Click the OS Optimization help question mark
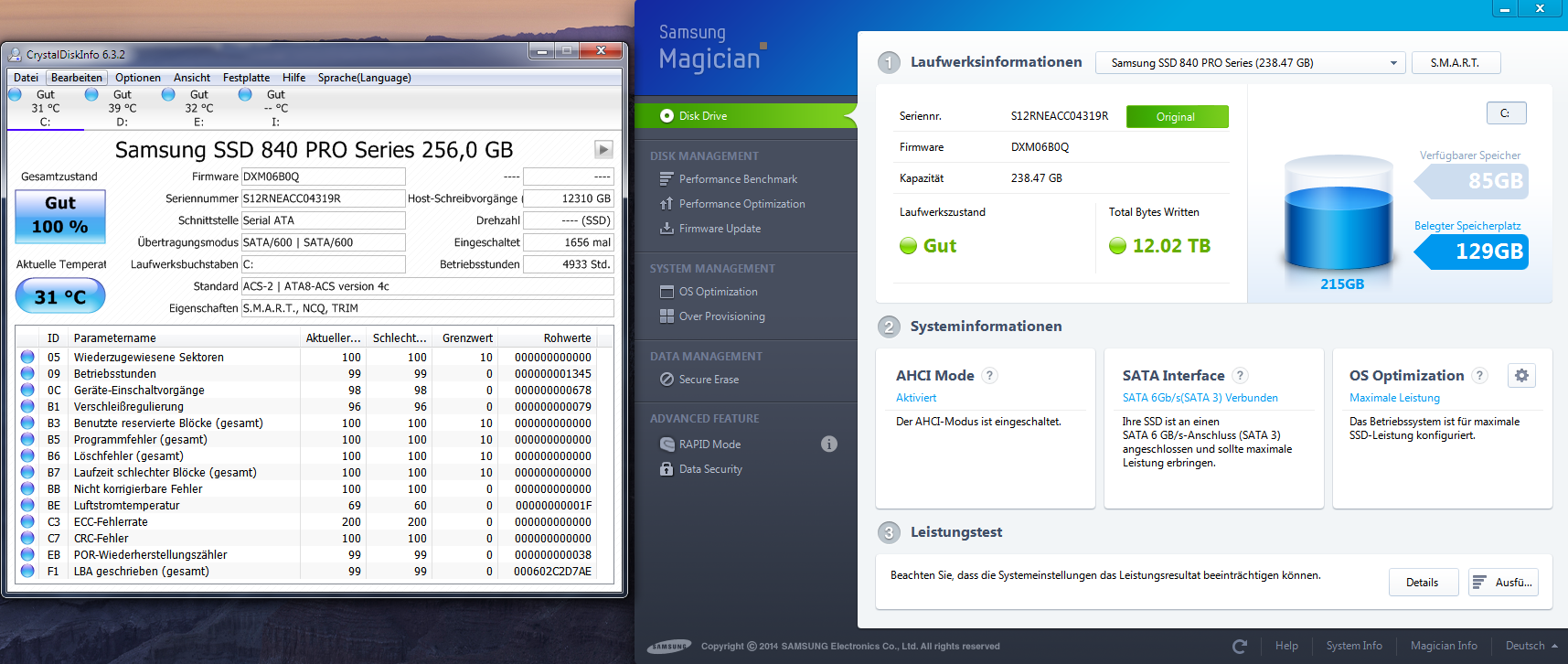Viewport: 1568px width, 664px height. click(1479, 375)
